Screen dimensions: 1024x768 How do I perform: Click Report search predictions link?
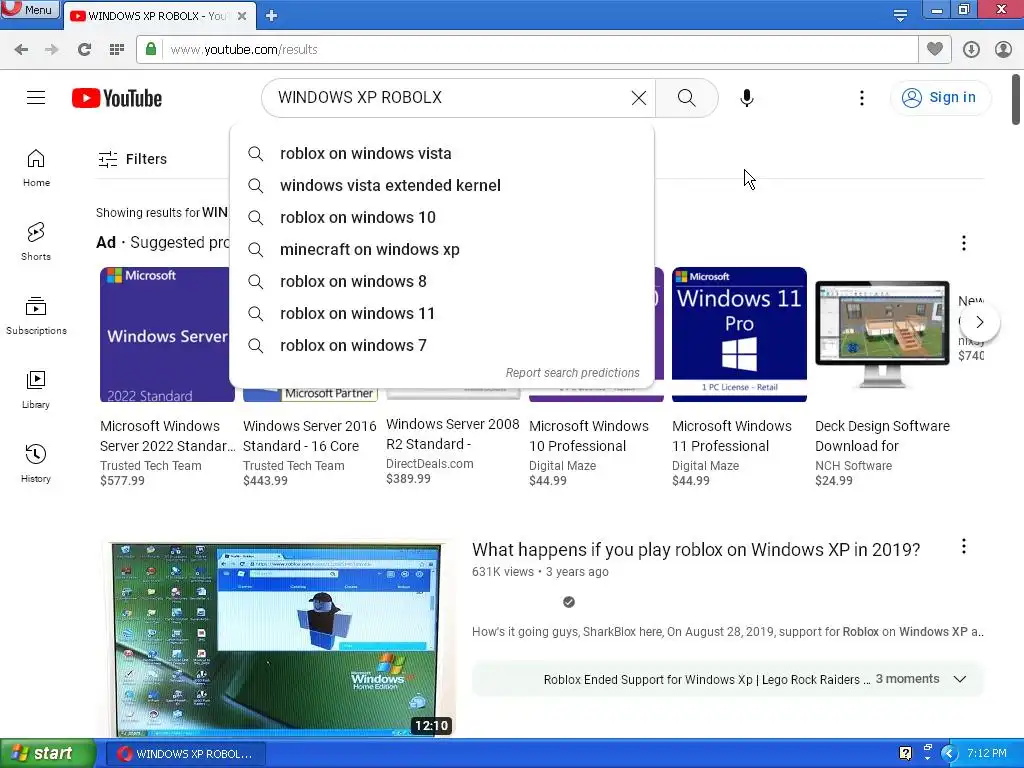coord(573,373)
